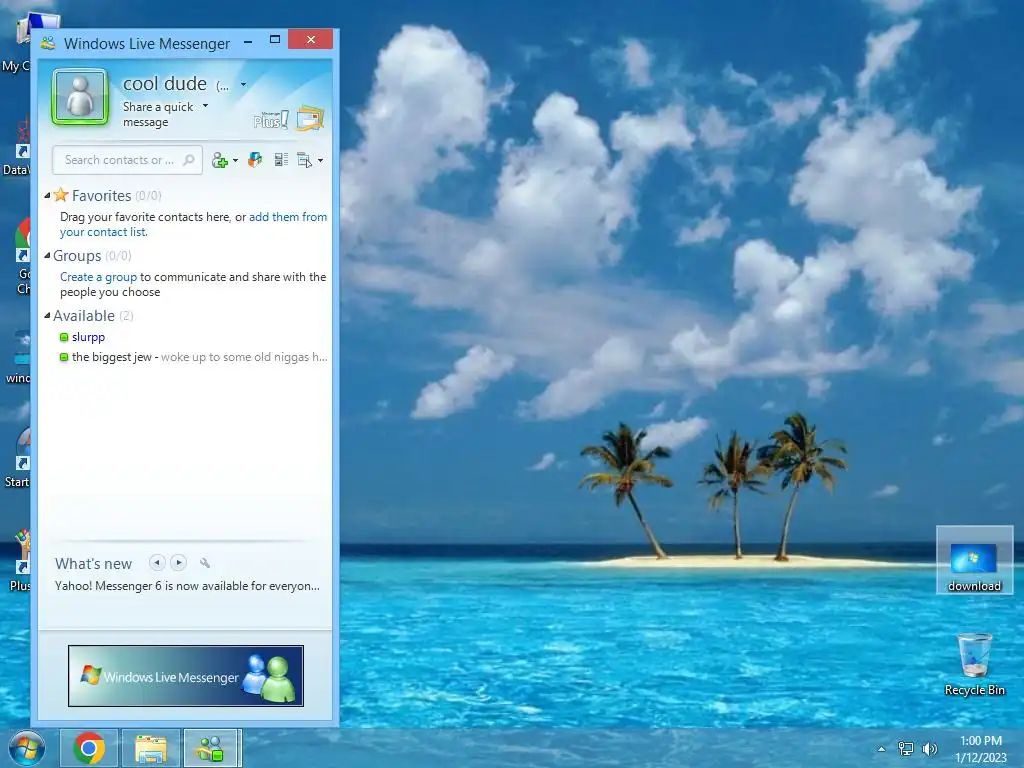1024x768 pixels.
Task: Open the email inbox envelope icon
Action: pos(310,118)
